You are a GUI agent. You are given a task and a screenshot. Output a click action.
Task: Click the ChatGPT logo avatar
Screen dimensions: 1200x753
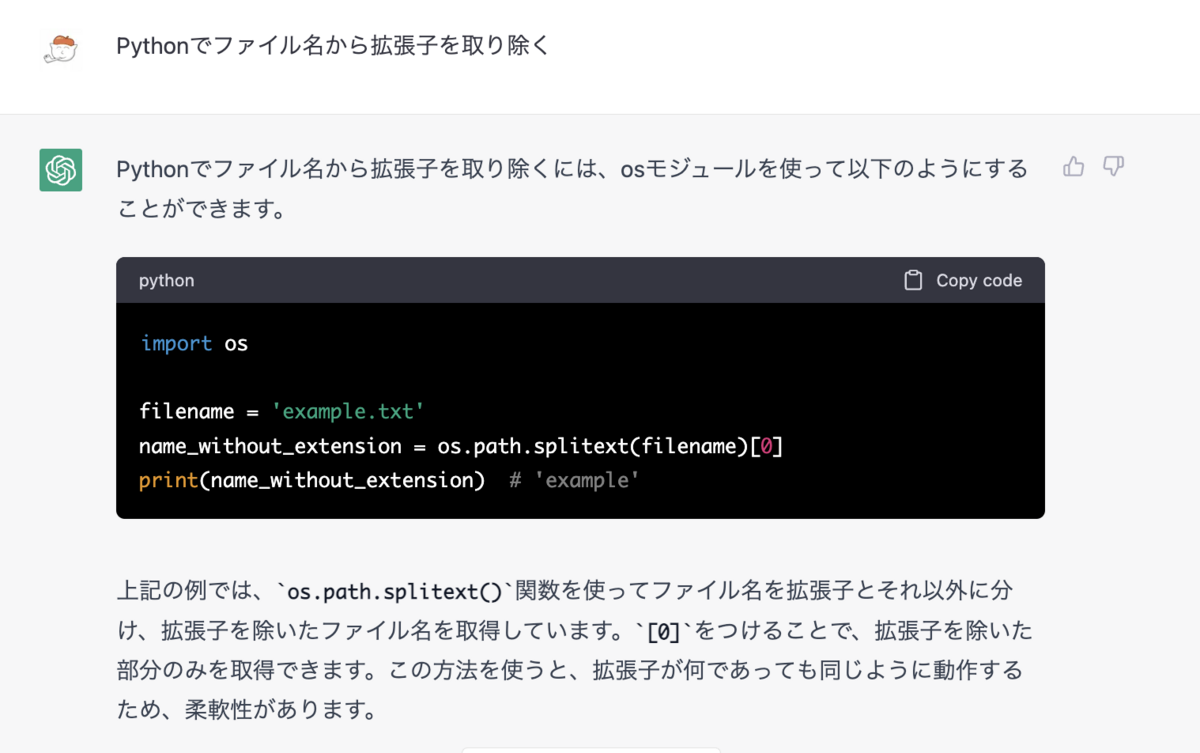point(61,170)
